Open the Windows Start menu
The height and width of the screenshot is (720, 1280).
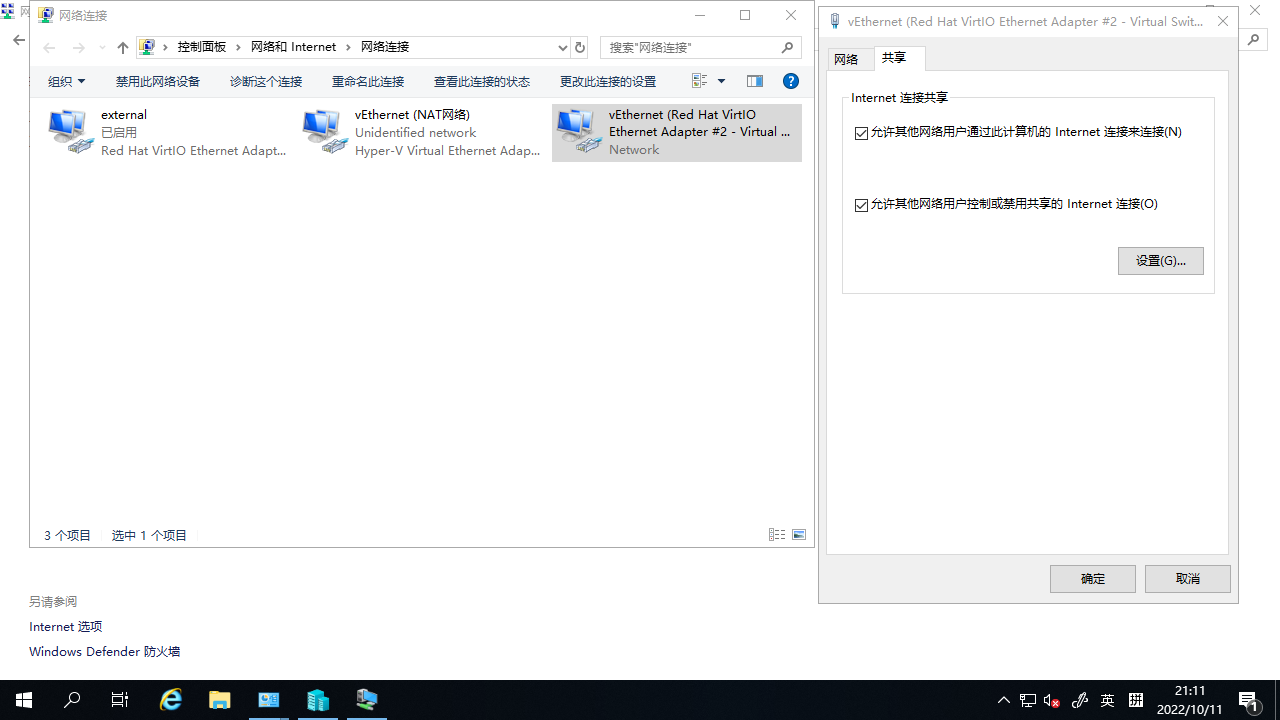[x=24, y=700]
